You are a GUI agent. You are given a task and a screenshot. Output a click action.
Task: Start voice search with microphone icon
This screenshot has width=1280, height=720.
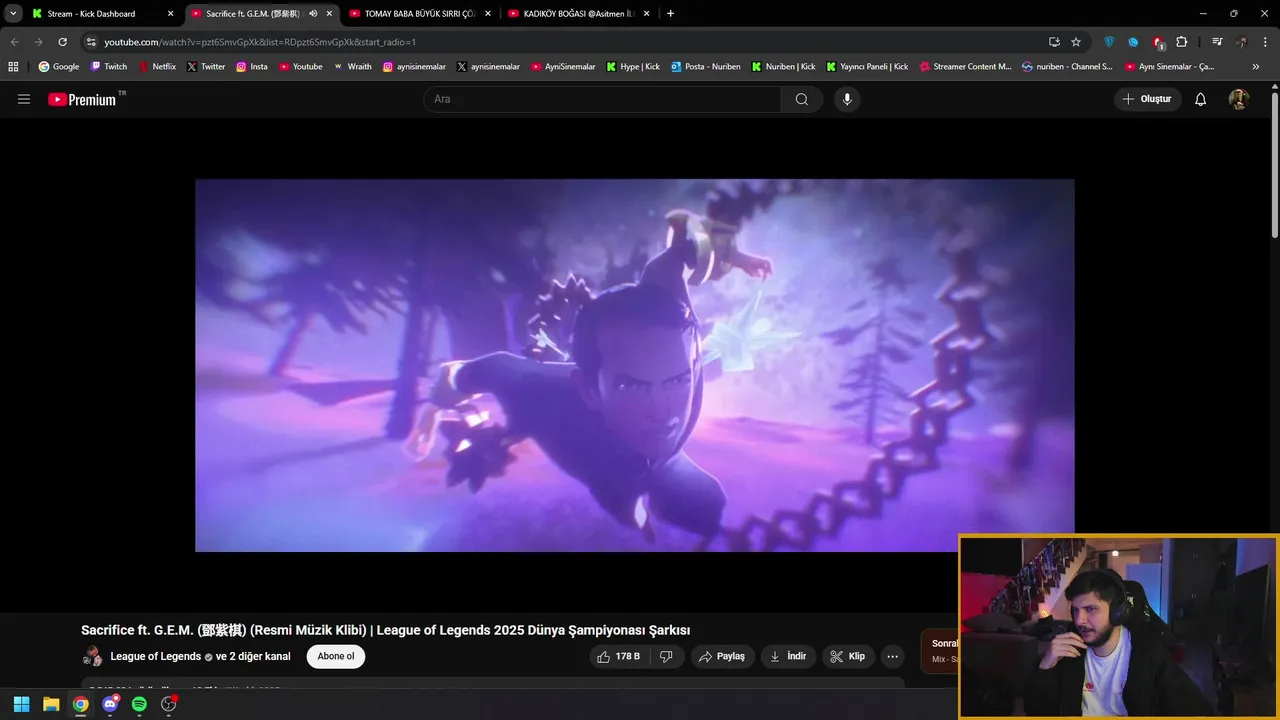847,99
